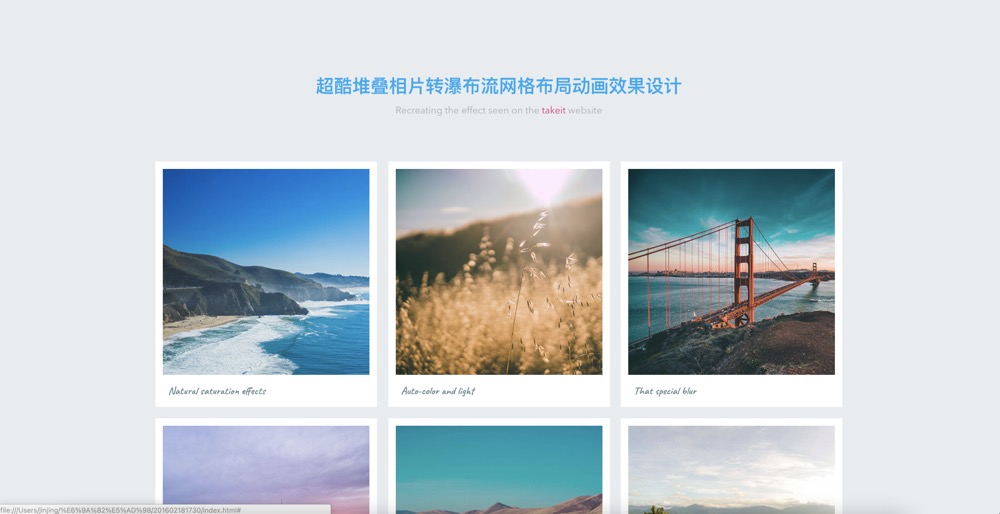This screenshot has height=514, width=1000.
Task: Click the blue Chinese page title heading
Action: (x=499, y=86)
